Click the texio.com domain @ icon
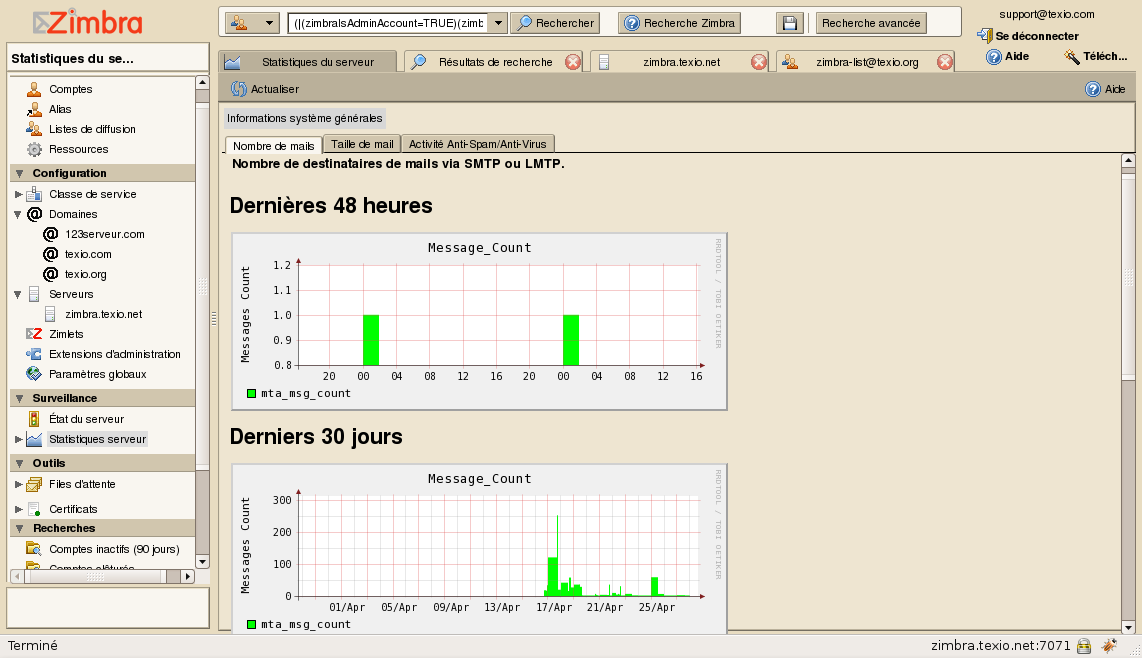Screen dimensions: 1142x658 50,254
